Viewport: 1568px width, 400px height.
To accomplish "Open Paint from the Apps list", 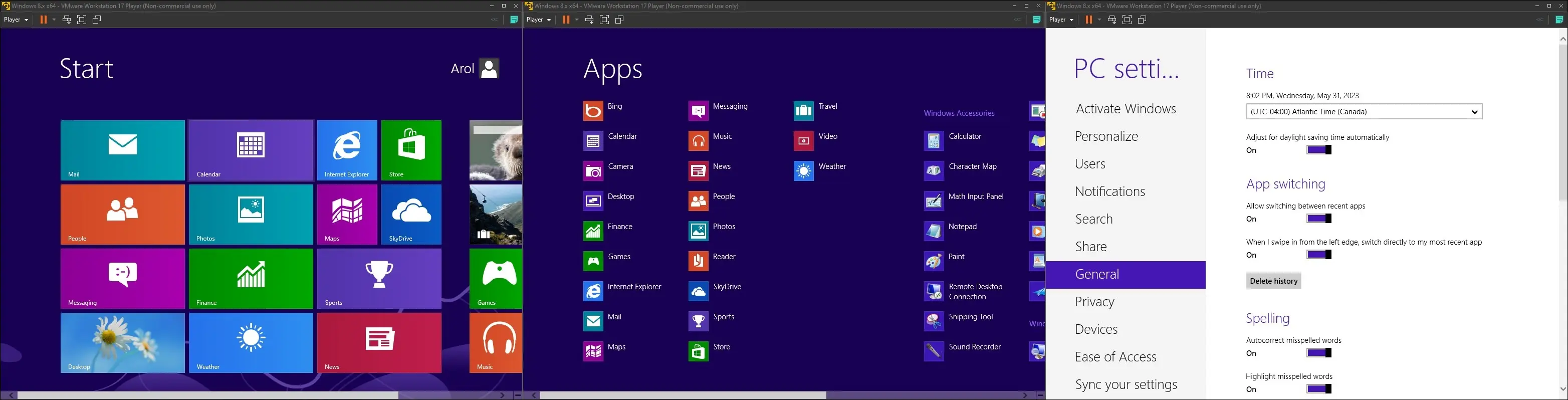I will coord(945,261).
